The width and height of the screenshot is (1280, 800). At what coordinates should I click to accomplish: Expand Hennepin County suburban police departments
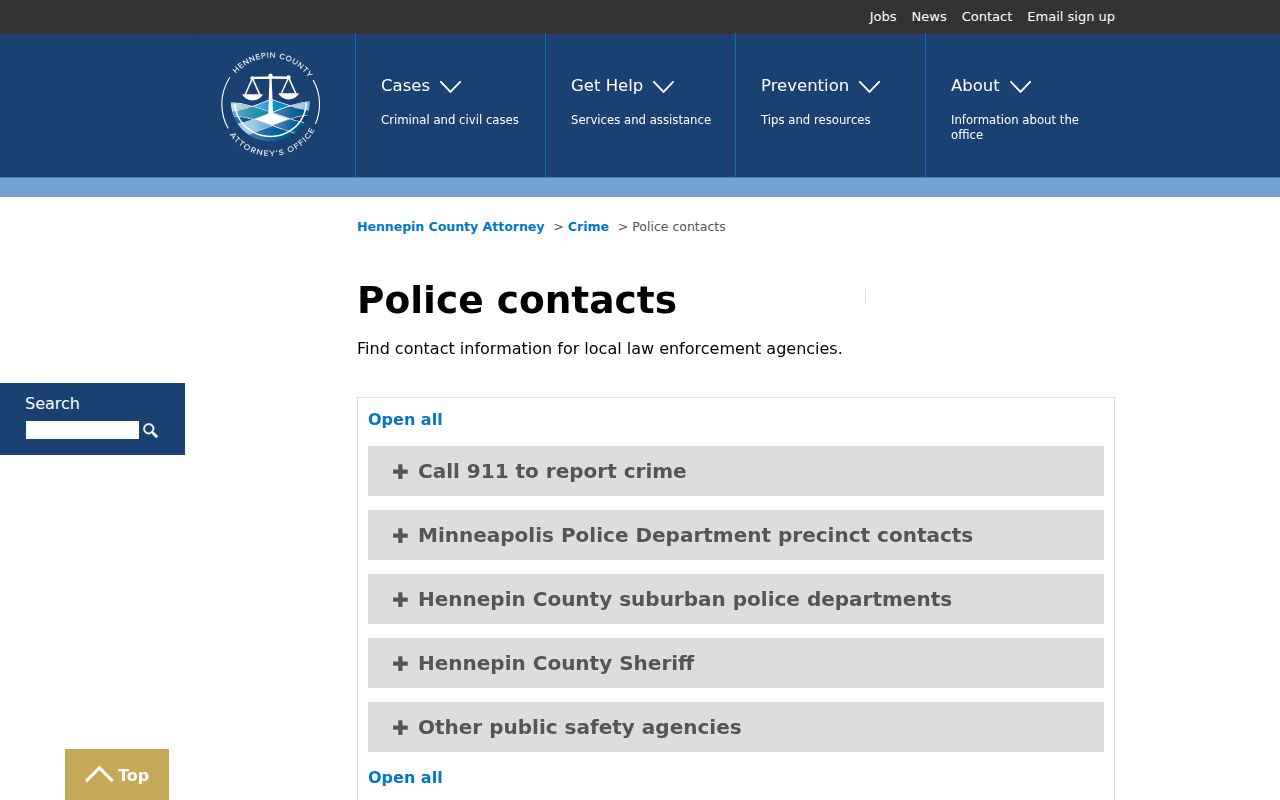(x=736, y=599)
